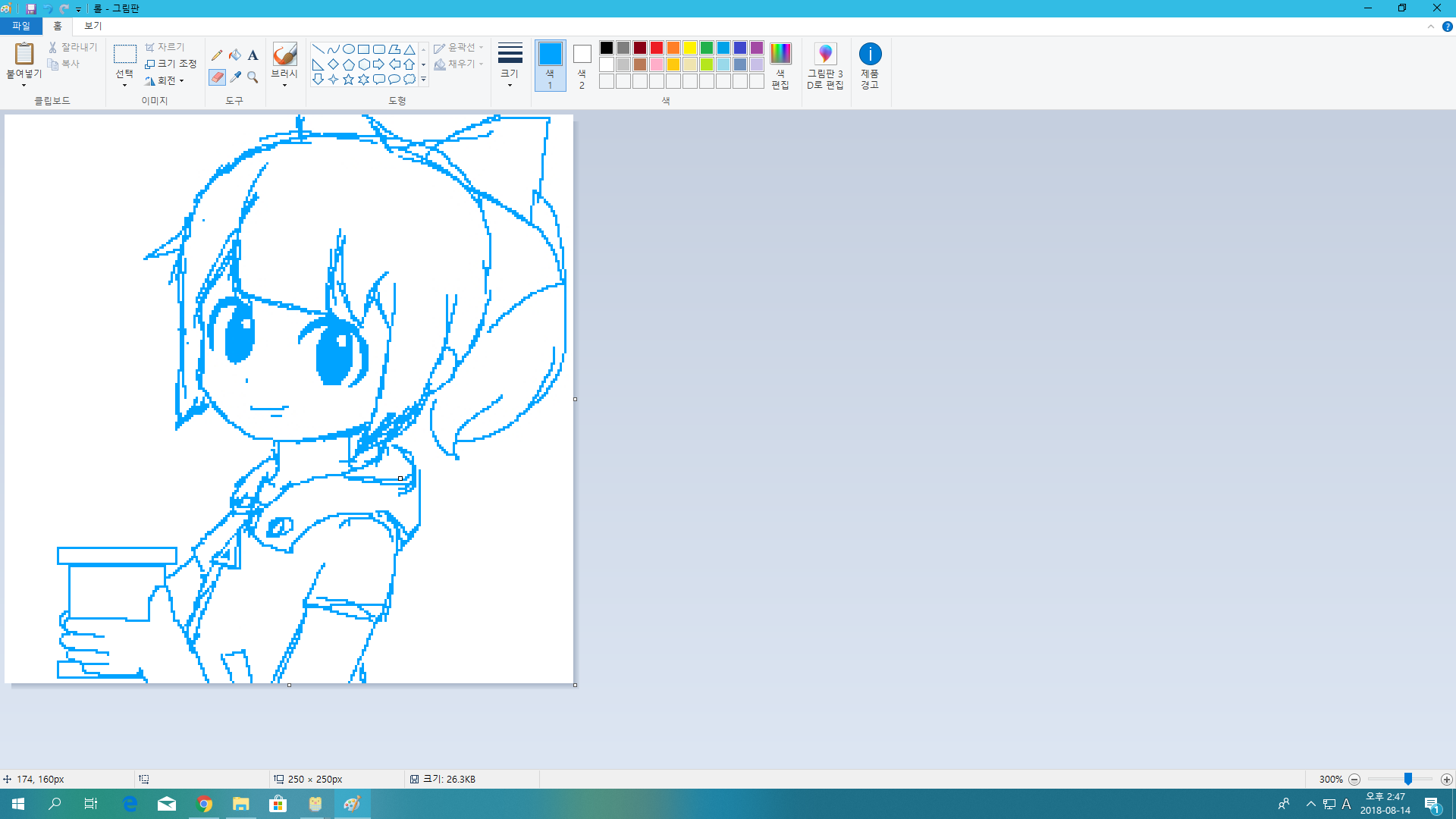Select the Fill with color bucket tool
This screenshot has height=819, width=1456.
[235, 55]
